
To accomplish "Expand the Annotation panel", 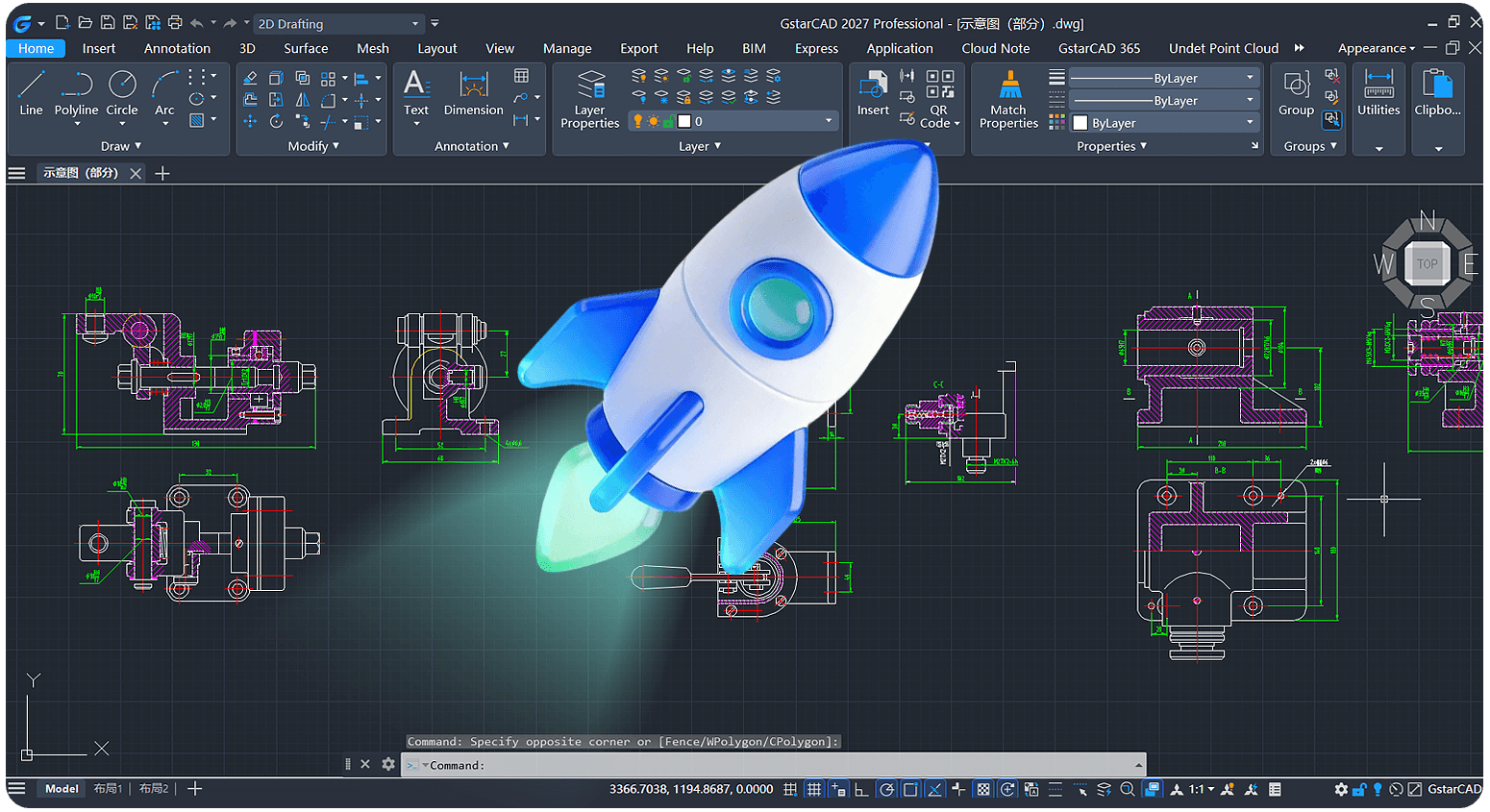I will (x=471, y=146).
